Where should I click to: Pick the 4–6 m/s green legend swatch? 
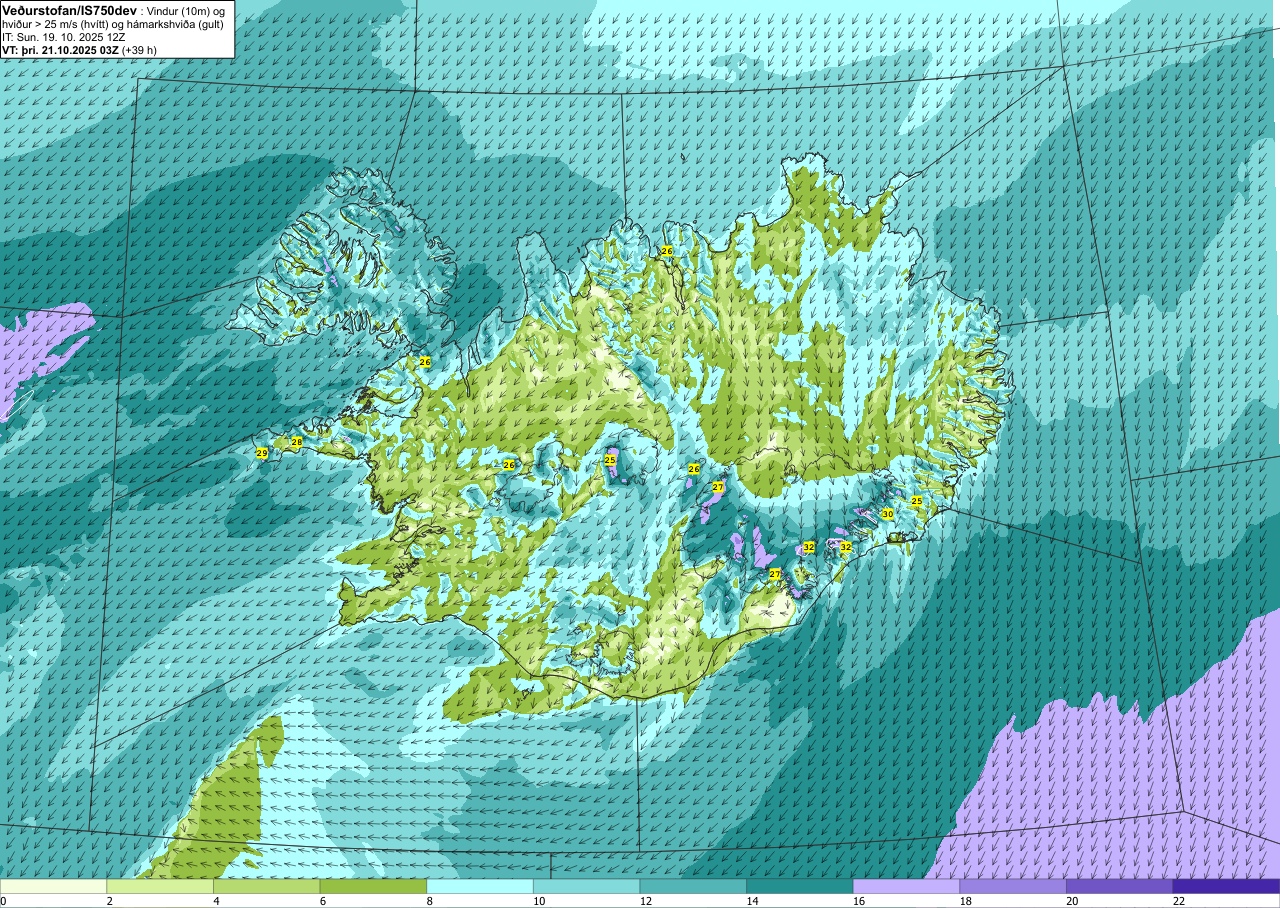coord(267,886)
